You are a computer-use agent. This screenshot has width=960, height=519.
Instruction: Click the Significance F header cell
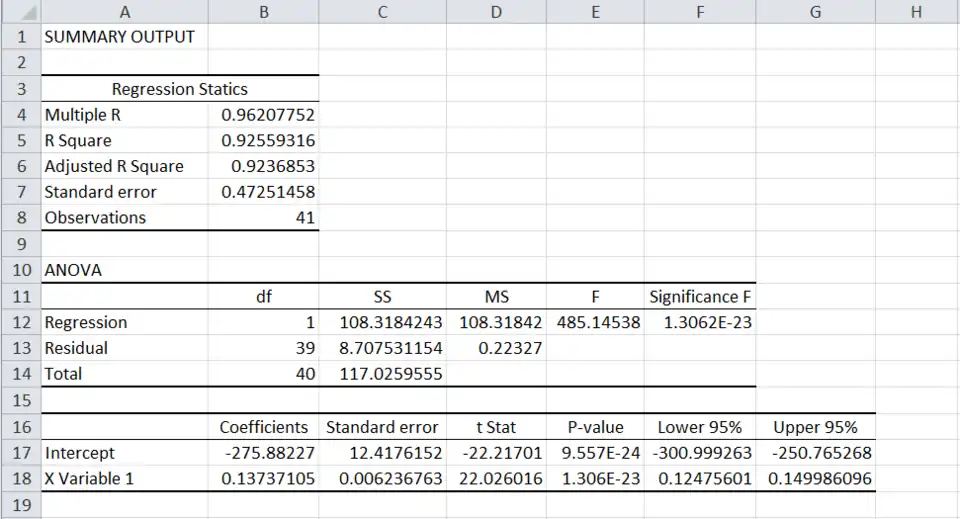coord(699,297)
